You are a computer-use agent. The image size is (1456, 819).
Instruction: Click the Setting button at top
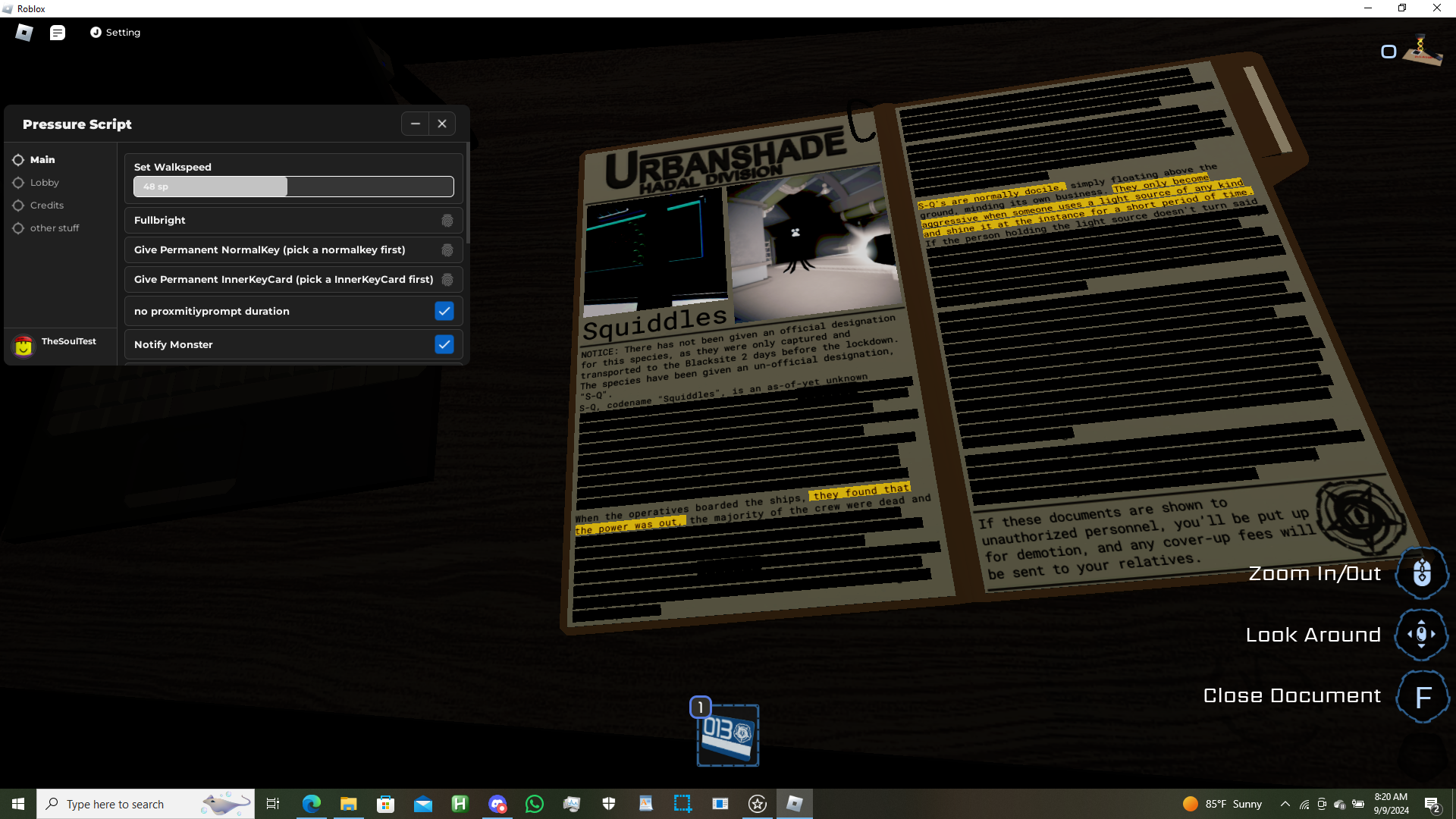[x=115, y=33]
